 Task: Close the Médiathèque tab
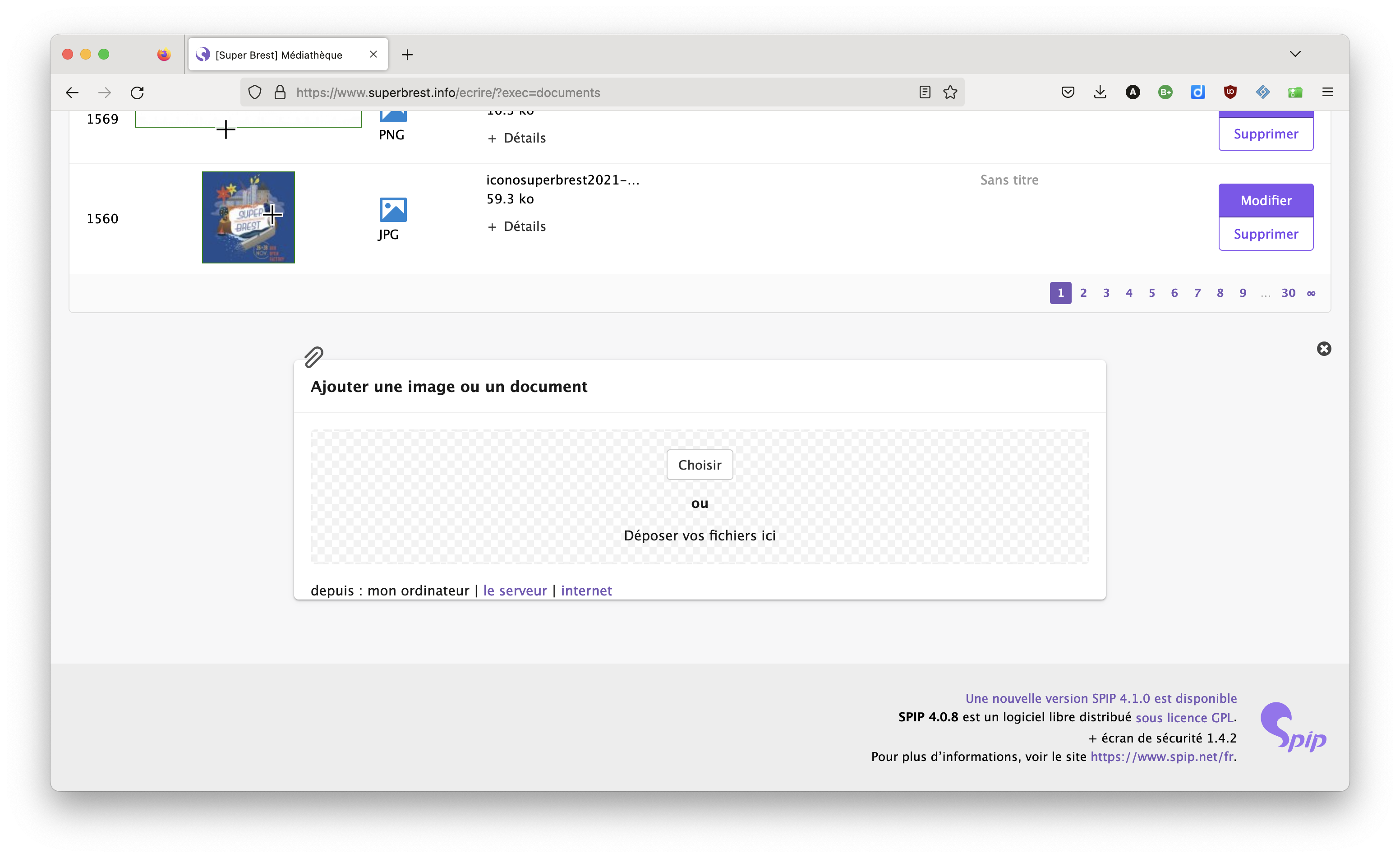(373, 55)
